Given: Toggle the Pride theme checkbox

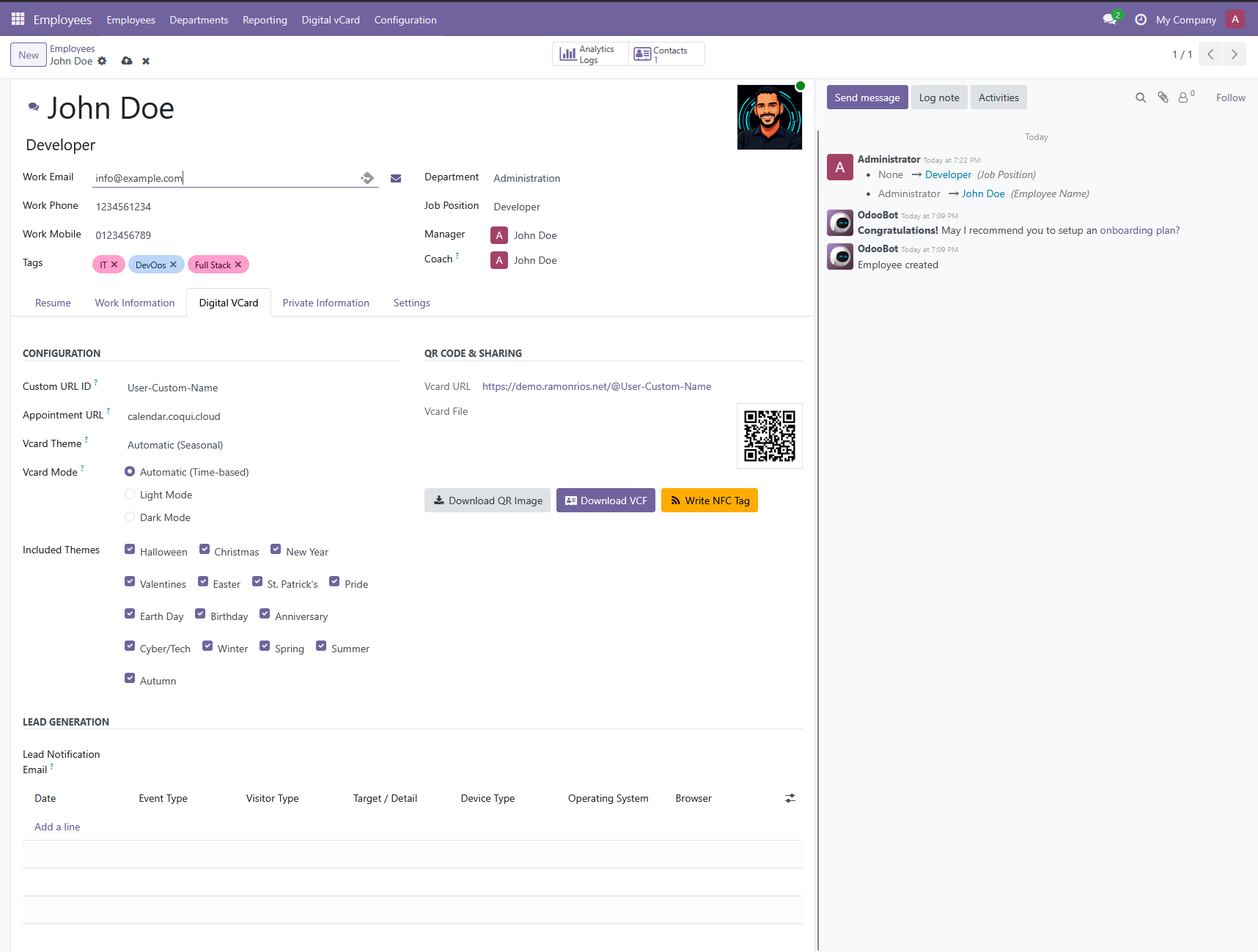Looking at the screenshot, I should click(334, 581).
